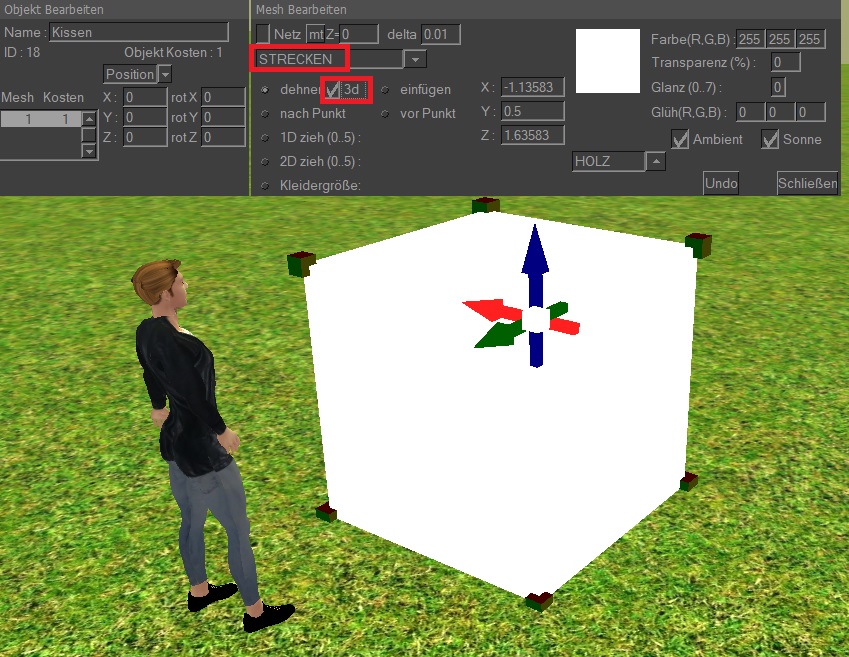Select the white center handle of gizmo
The image size is (849, 657).
click(x=536, y=319)
